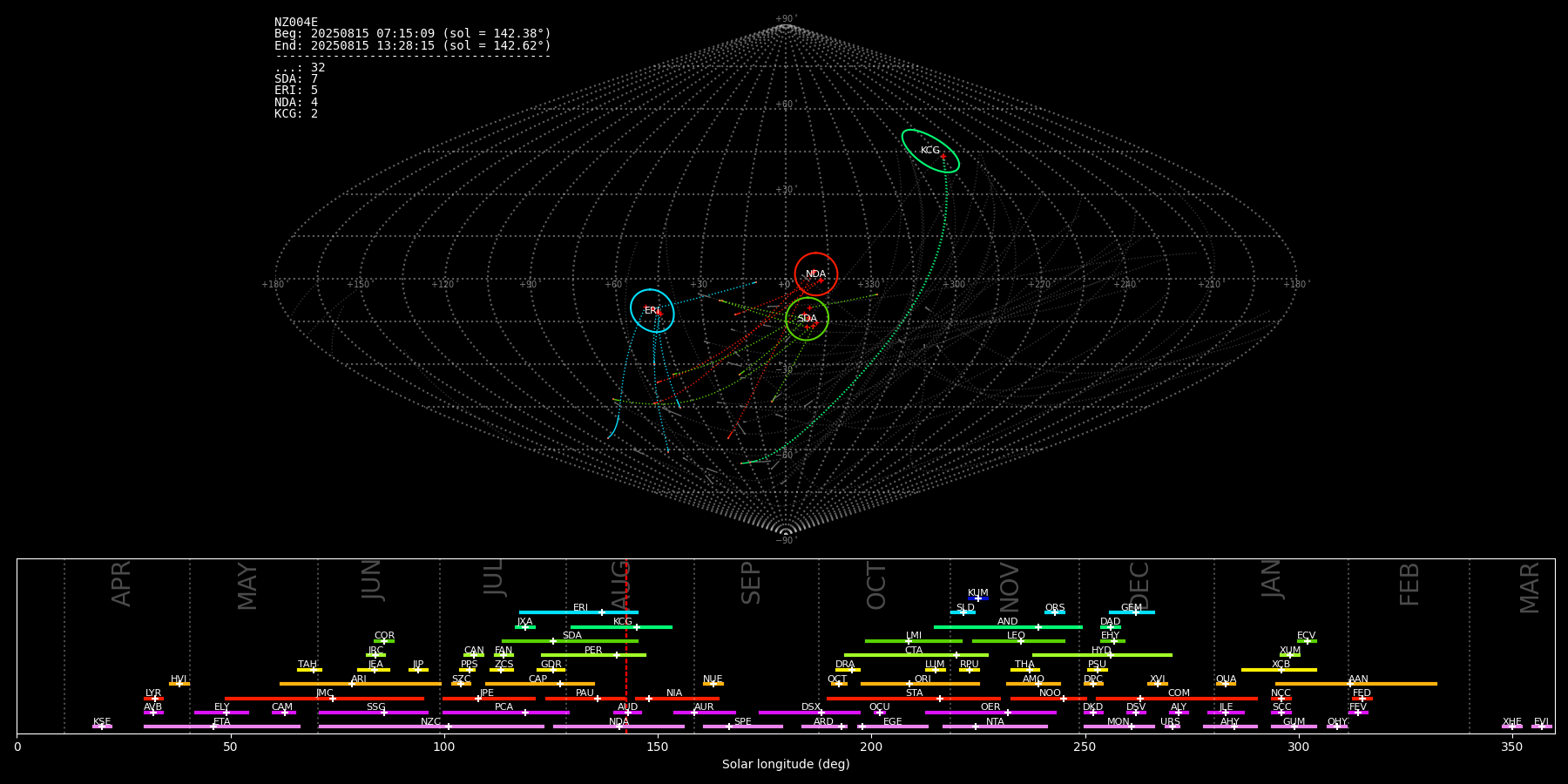Click the pink NZC shower bar
This screenshot has width=1568, height=784.
coord(431,727)
